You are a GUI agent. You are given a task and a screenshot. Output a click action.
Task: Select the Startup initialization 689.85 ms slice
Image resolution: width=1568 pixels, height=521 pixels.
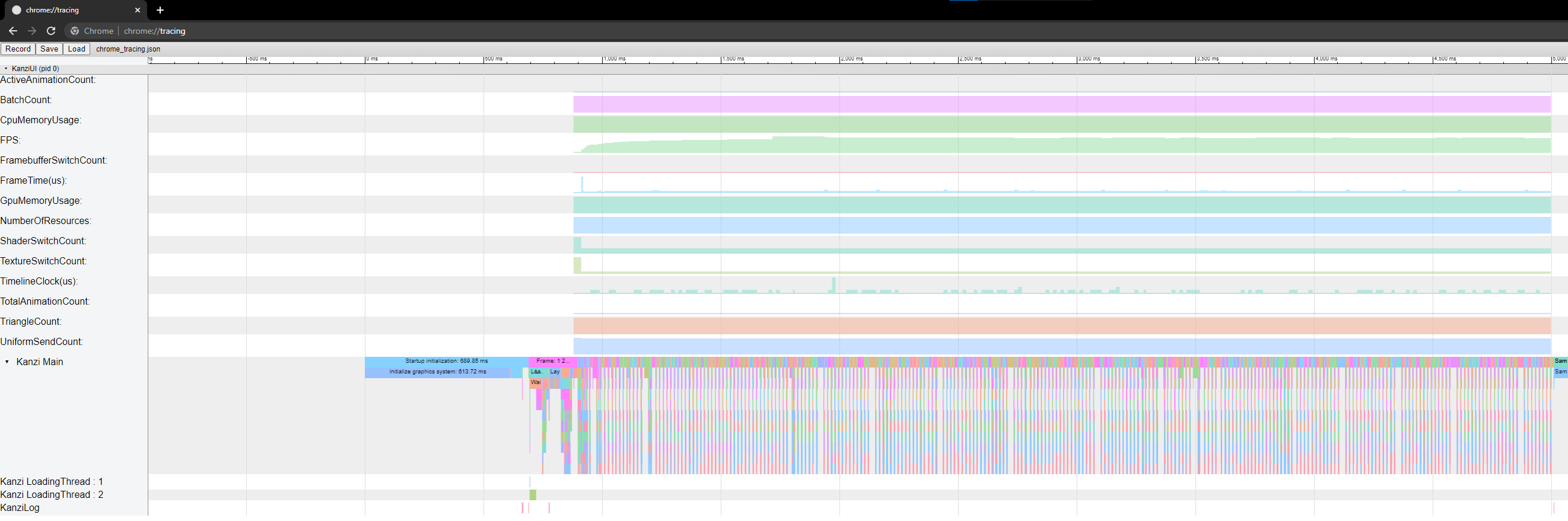(x=447, y=362)
